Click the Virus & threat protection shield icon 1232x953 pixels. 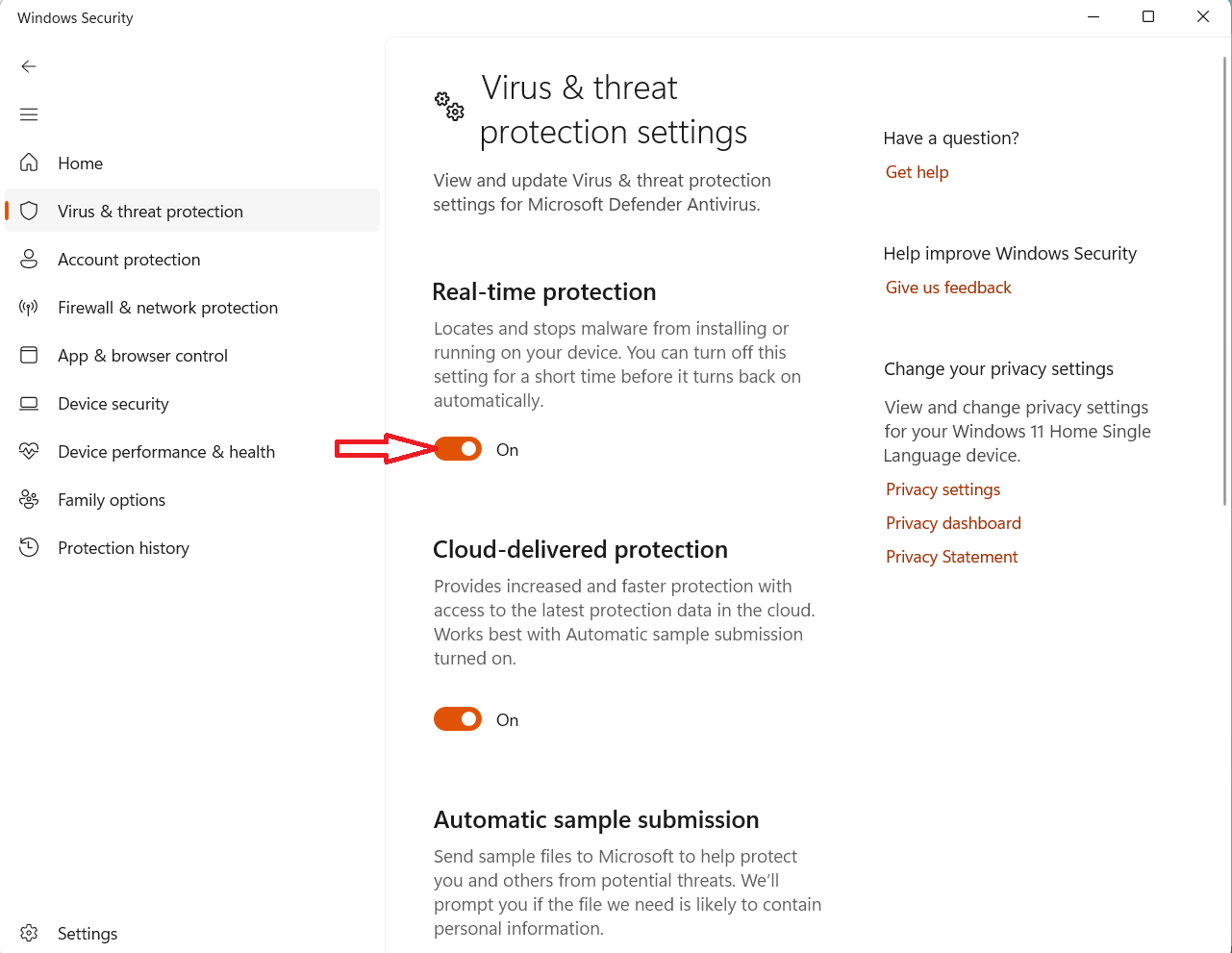pos(29,211)
